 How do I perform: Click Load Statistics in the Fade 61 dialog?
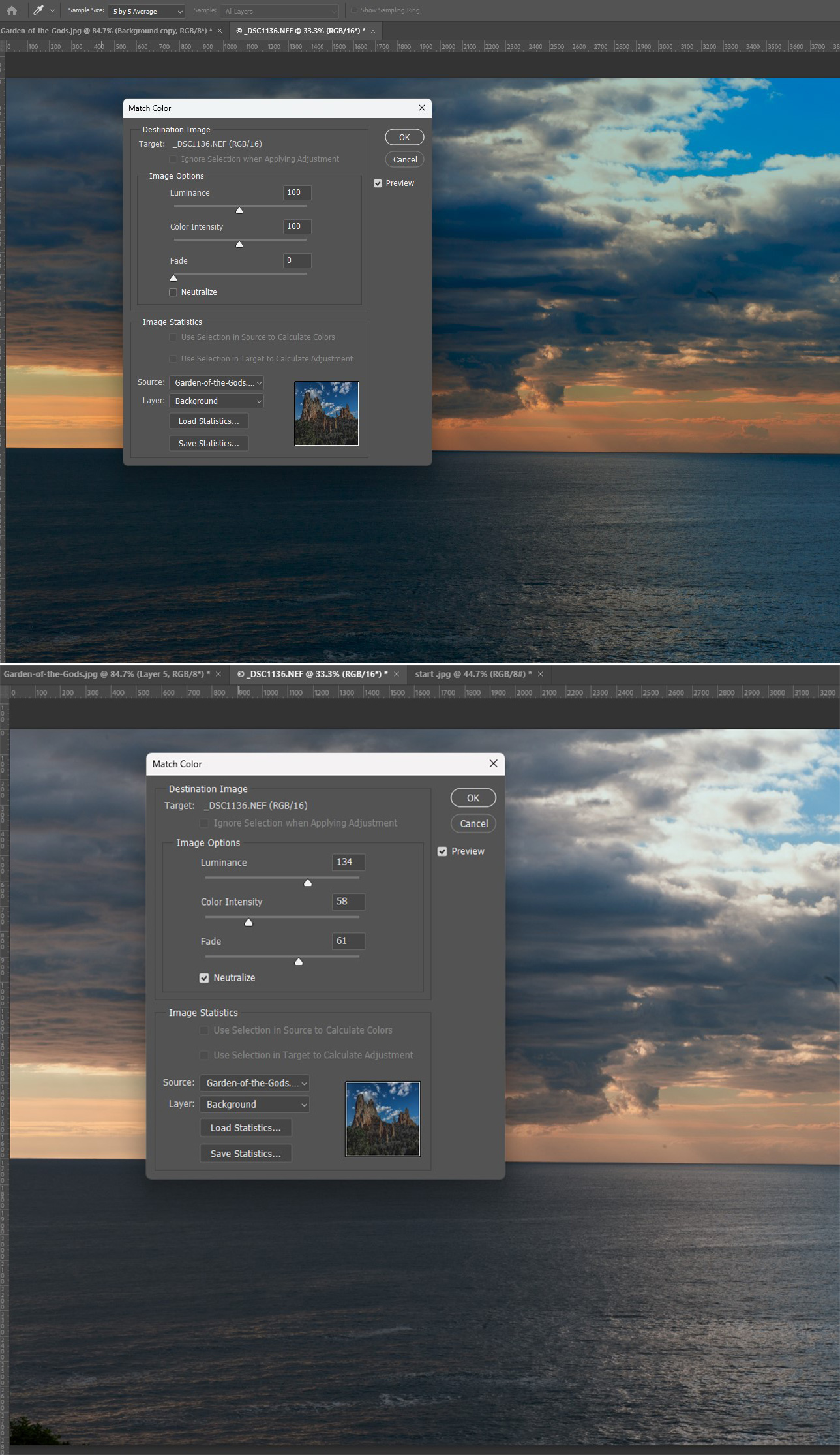point(245,1127)
